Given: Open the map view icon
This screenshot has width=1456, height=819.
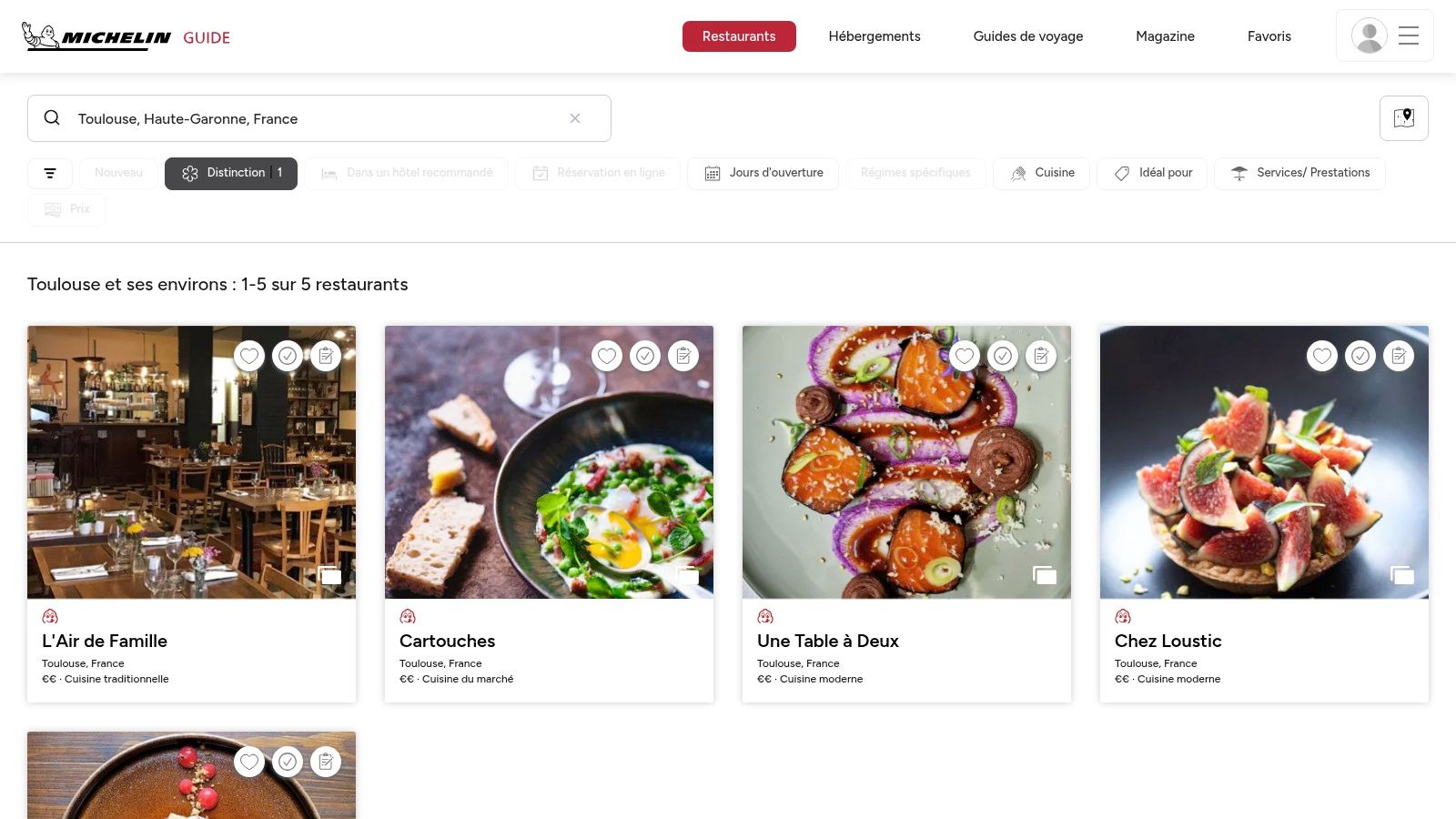Looking at the screenshot, I should pos(1403,118).
